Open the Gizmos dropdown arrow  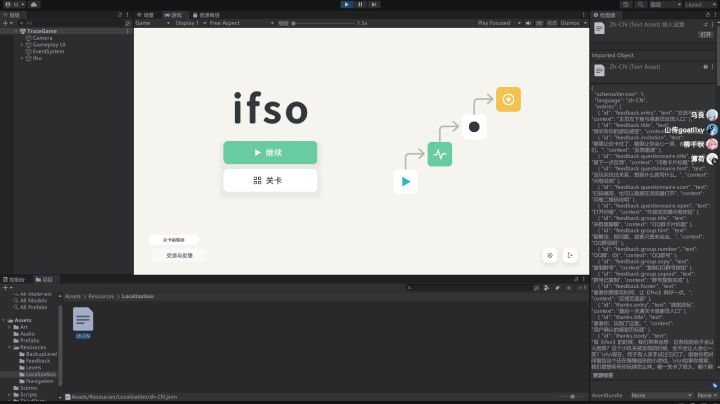point(585,23)
